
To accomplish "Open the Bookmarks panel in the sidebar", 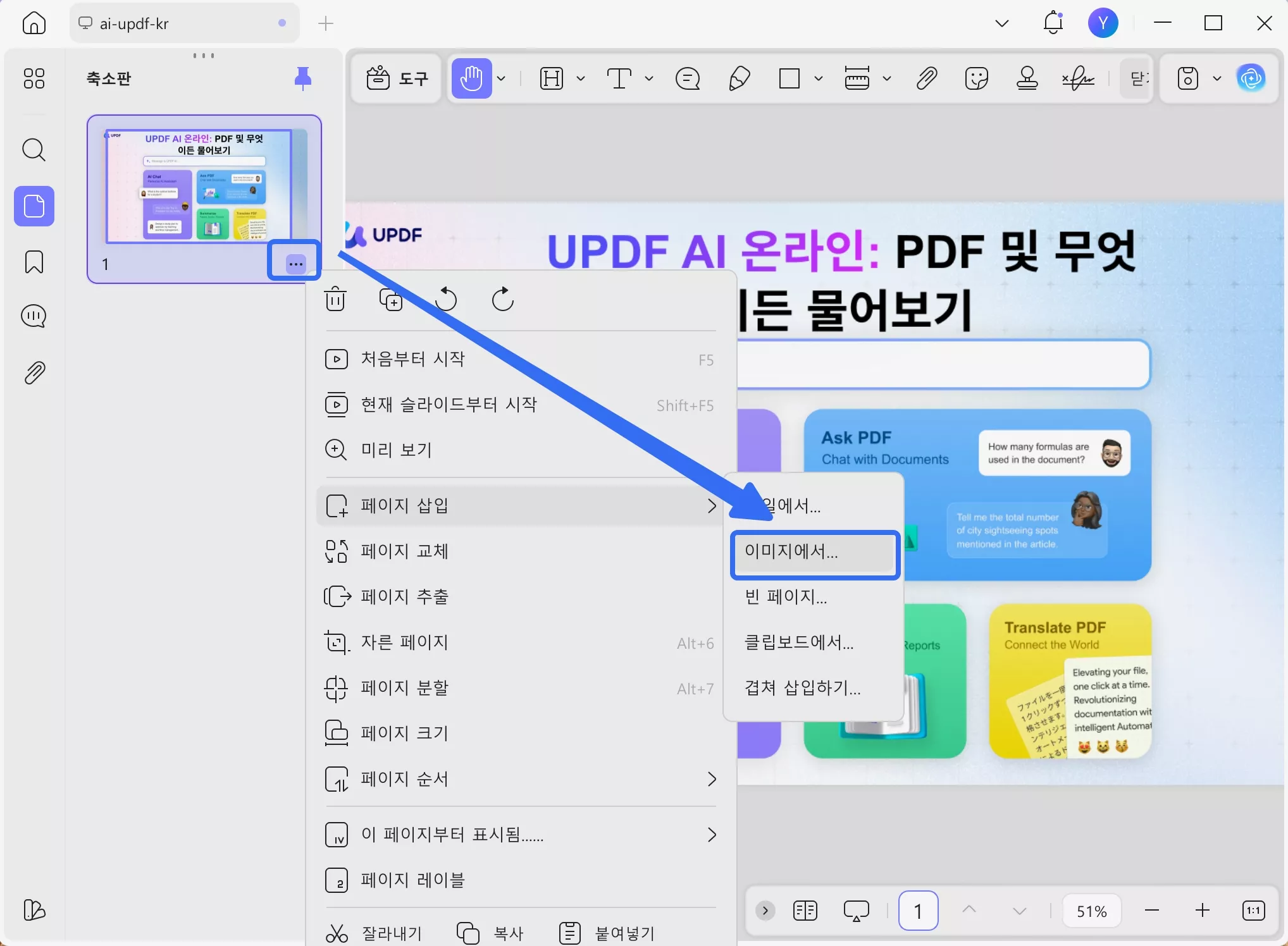I will pyautogui.click(x=34, y=261).
